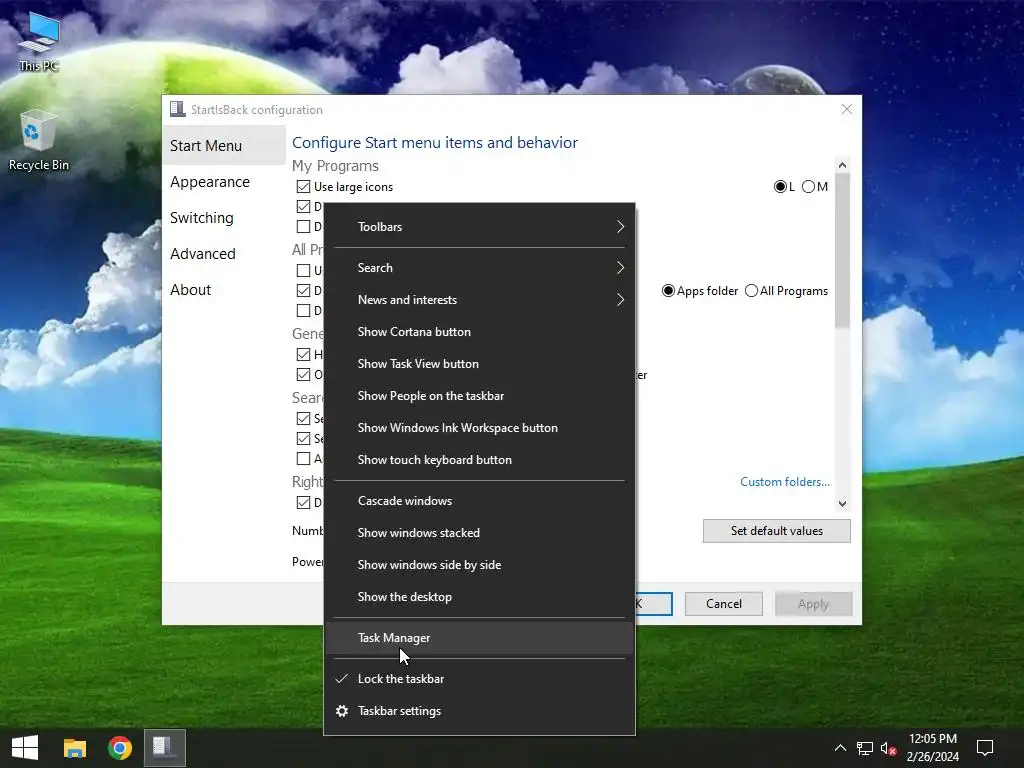This screenshot has width=1024, height=768.
Task: Toggle first checkbox under All Programs section
Action: pyautogui.click(x=303, y=270)
